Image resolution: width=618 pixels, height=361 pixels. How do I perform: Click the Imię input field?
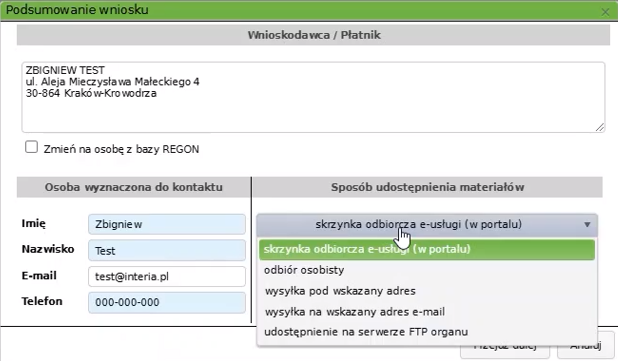point(167,224)
